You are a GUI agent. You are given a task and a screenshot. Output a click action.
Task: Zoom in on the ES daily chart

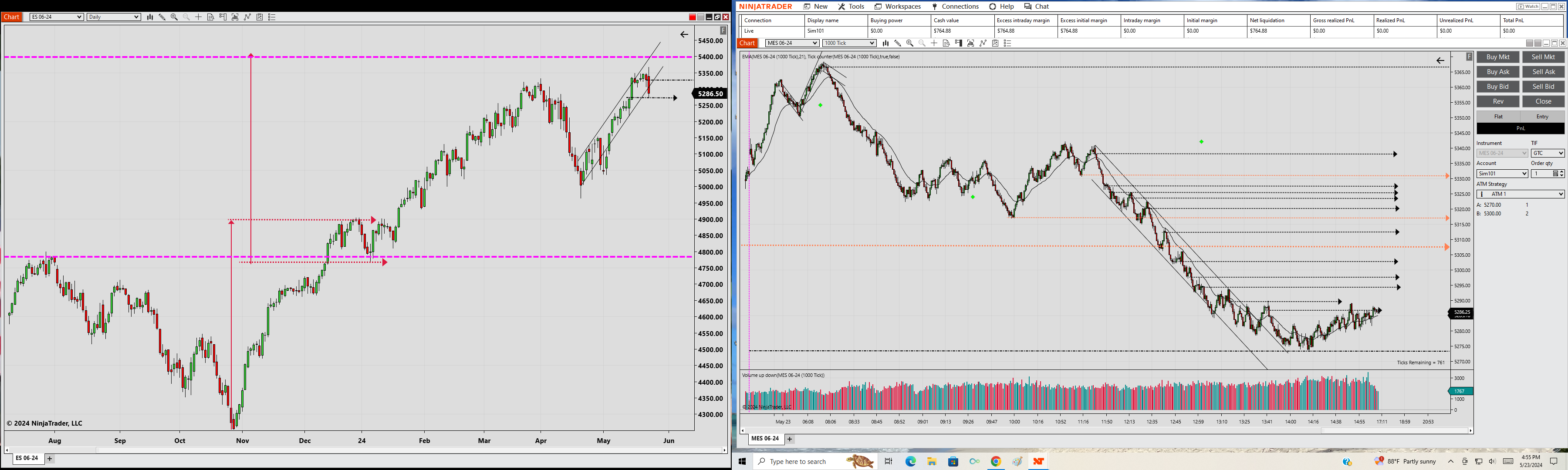click(x=174, y=17)
